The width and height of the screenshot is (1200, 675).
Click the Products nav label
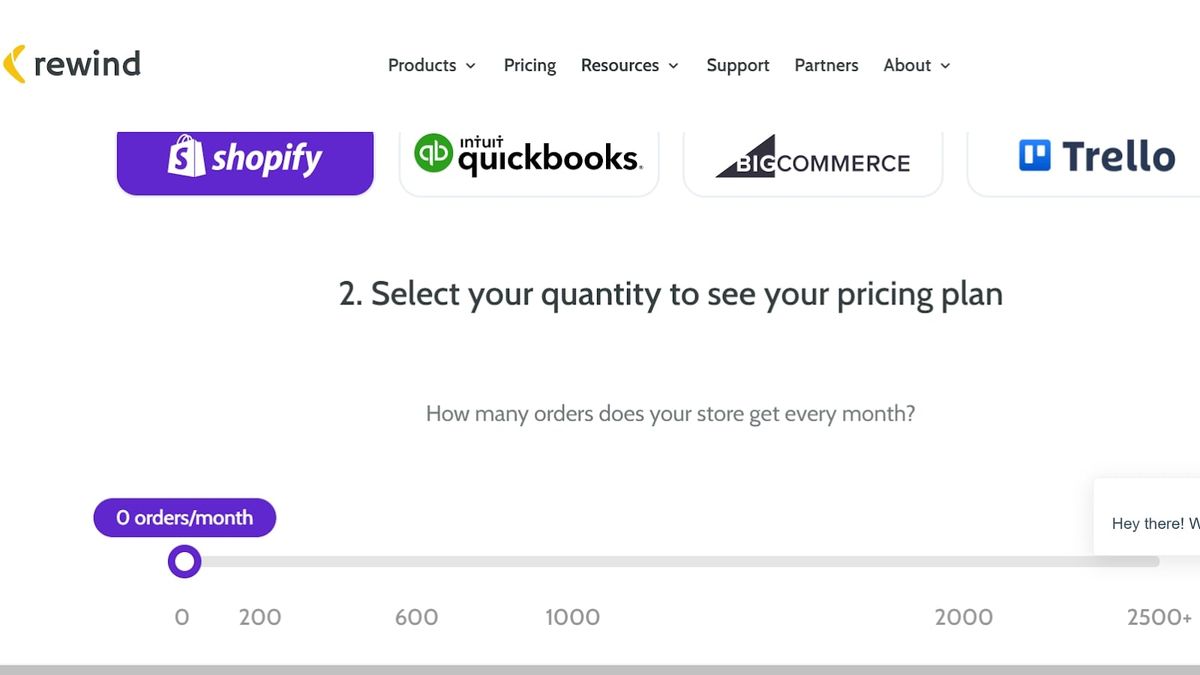pos(422,65)
